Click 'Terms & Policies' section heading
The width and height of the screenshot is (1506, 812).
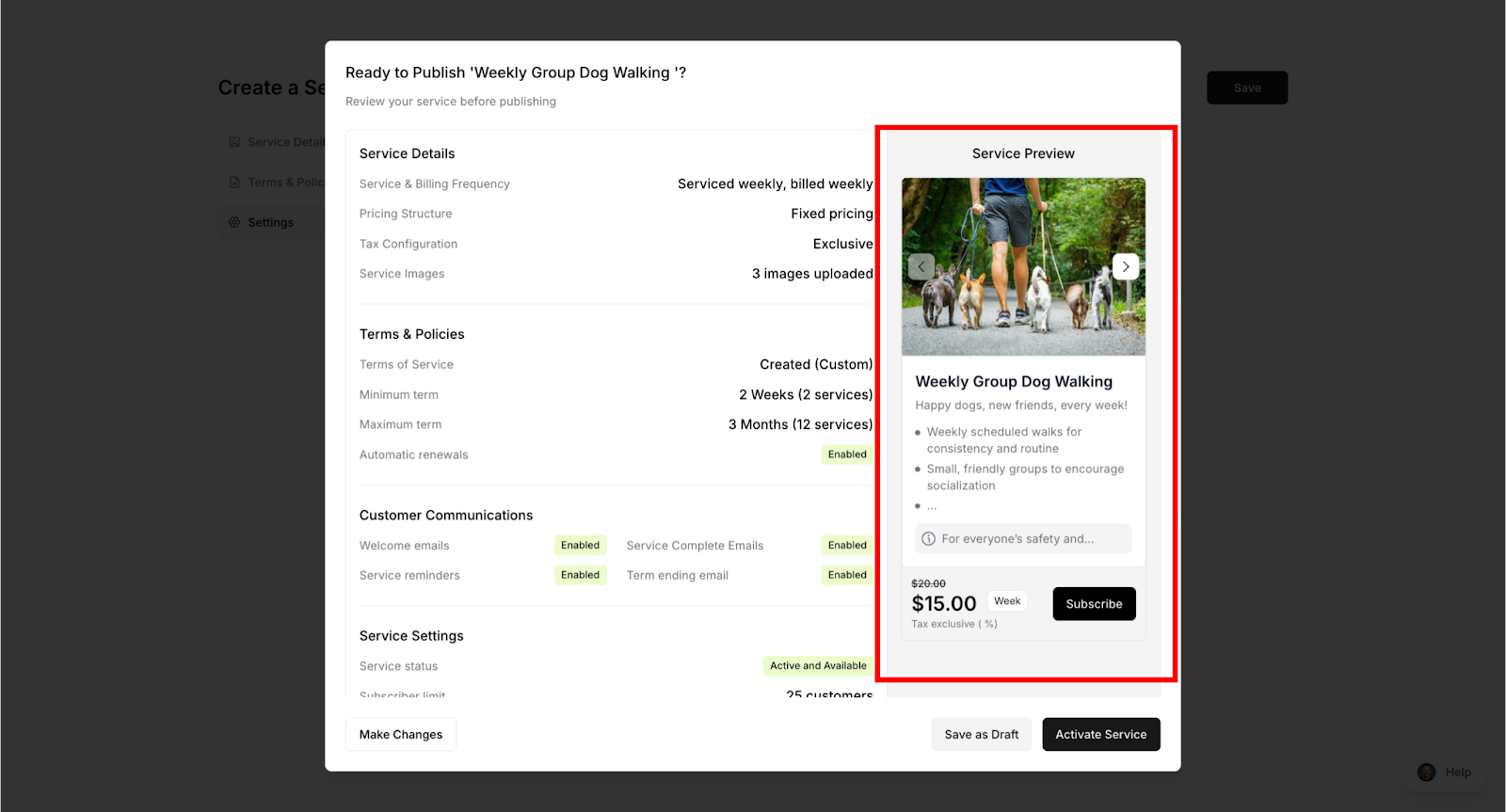click(412, 335)
